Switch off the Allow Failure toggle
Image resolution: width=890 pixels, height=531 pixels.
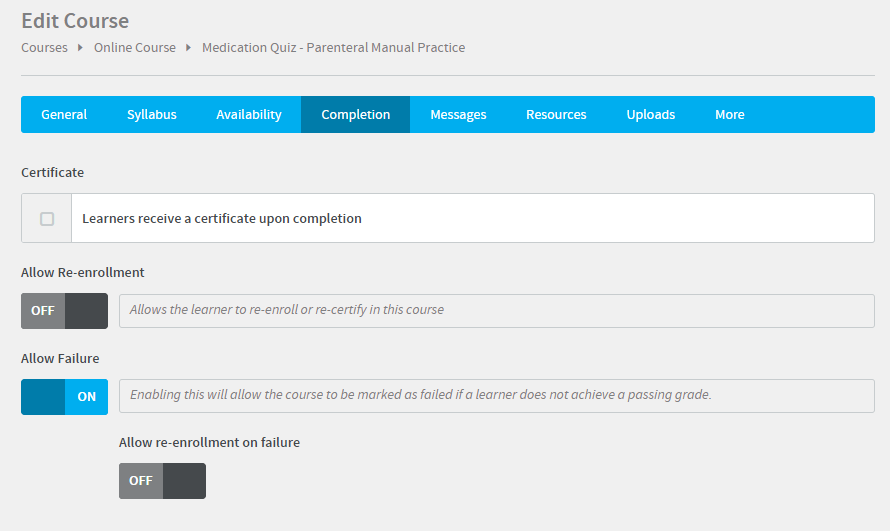[x=64, y=397]
